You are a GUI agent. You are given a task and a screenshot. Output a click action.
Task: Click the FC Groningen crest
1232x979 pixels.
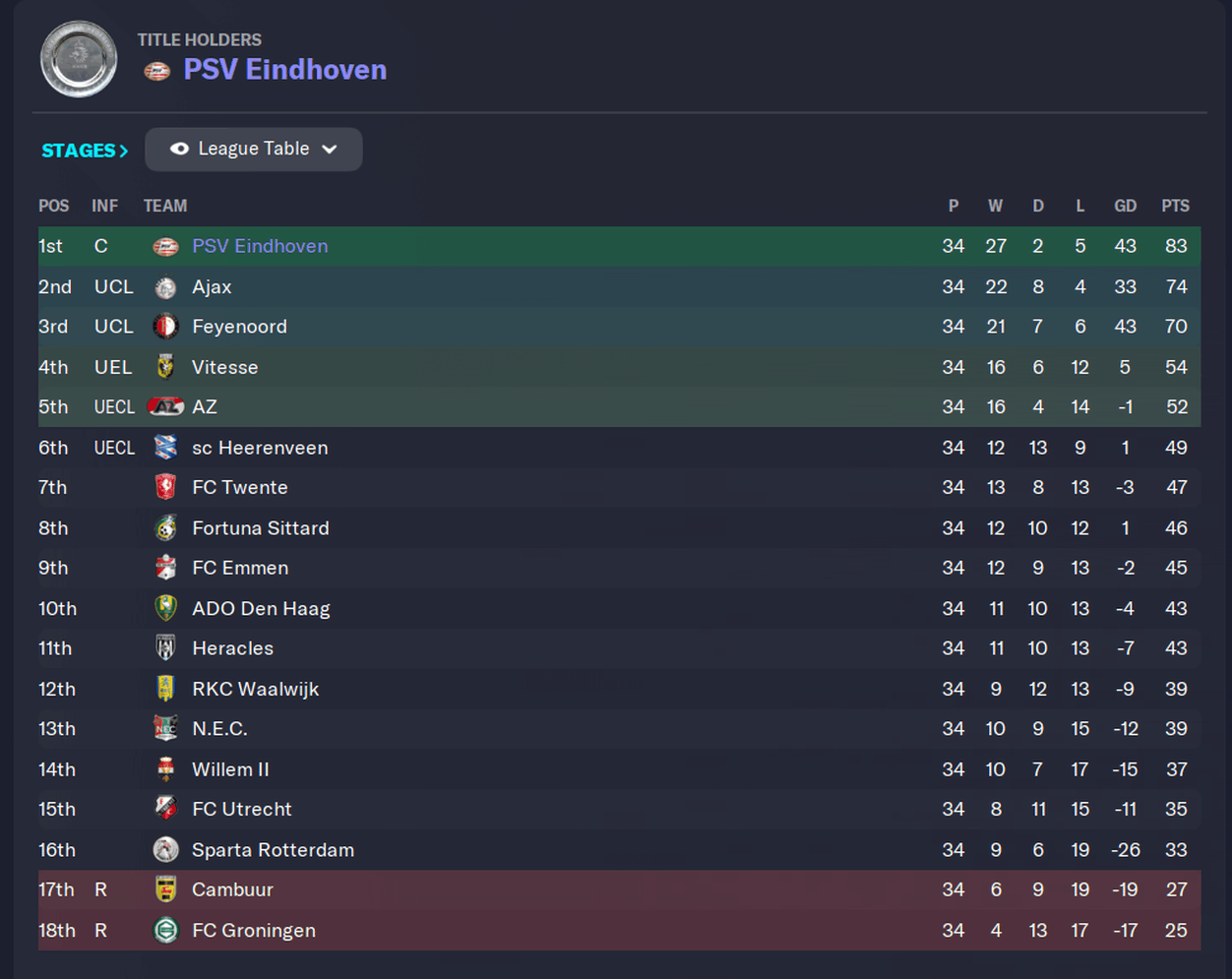165,930
